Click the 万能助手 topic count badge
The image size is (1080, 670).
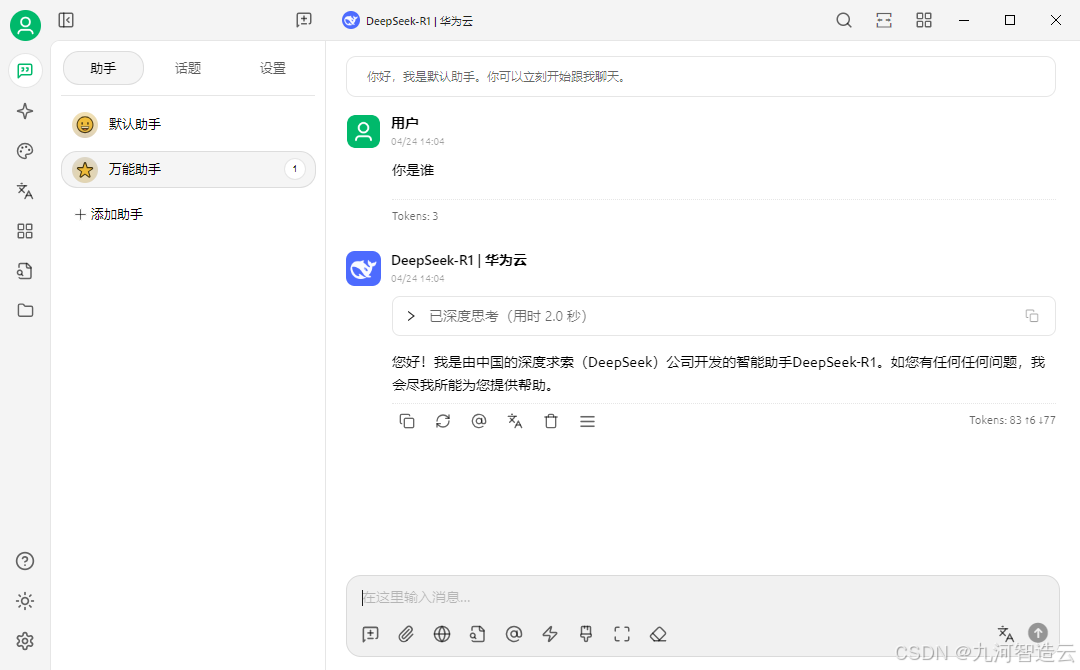pos(295,169)
